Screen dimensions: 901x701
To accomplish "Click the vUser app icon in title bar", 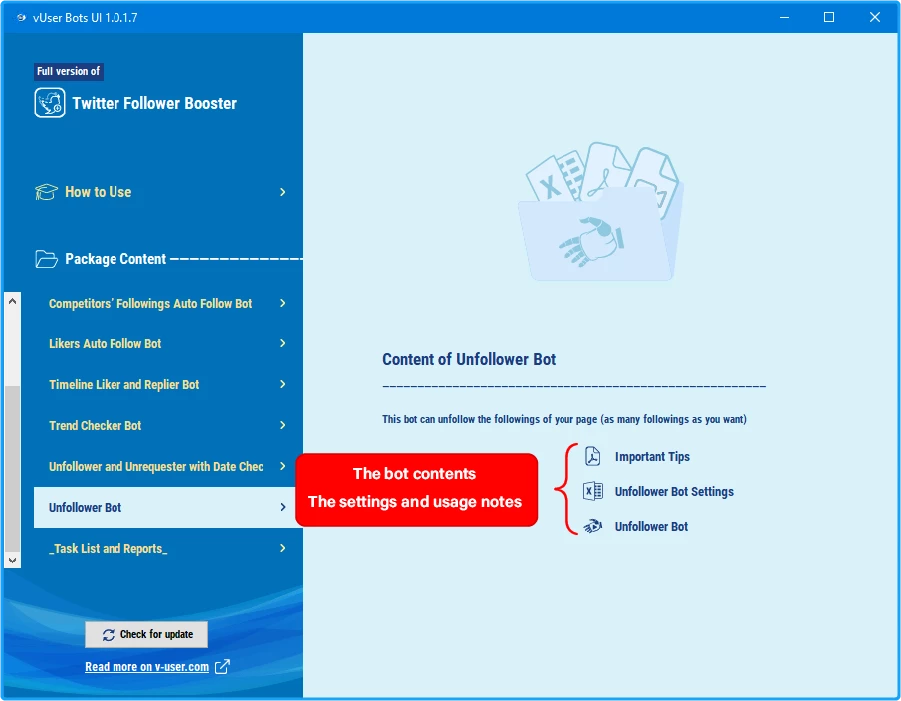I will [x=21, y=17].
